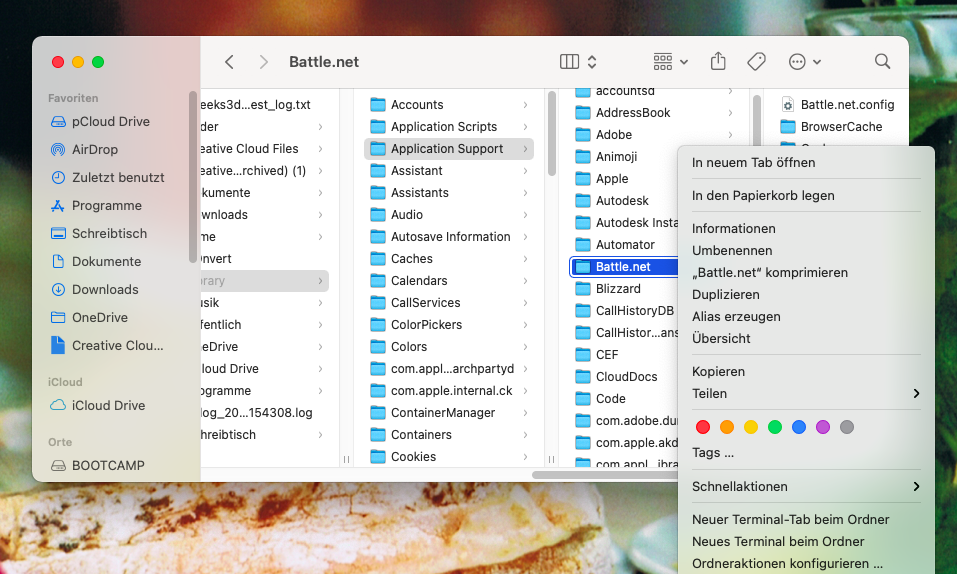Screen dimensions: 957x574
Task: Apply the red tag color
Action: point(702,427)
